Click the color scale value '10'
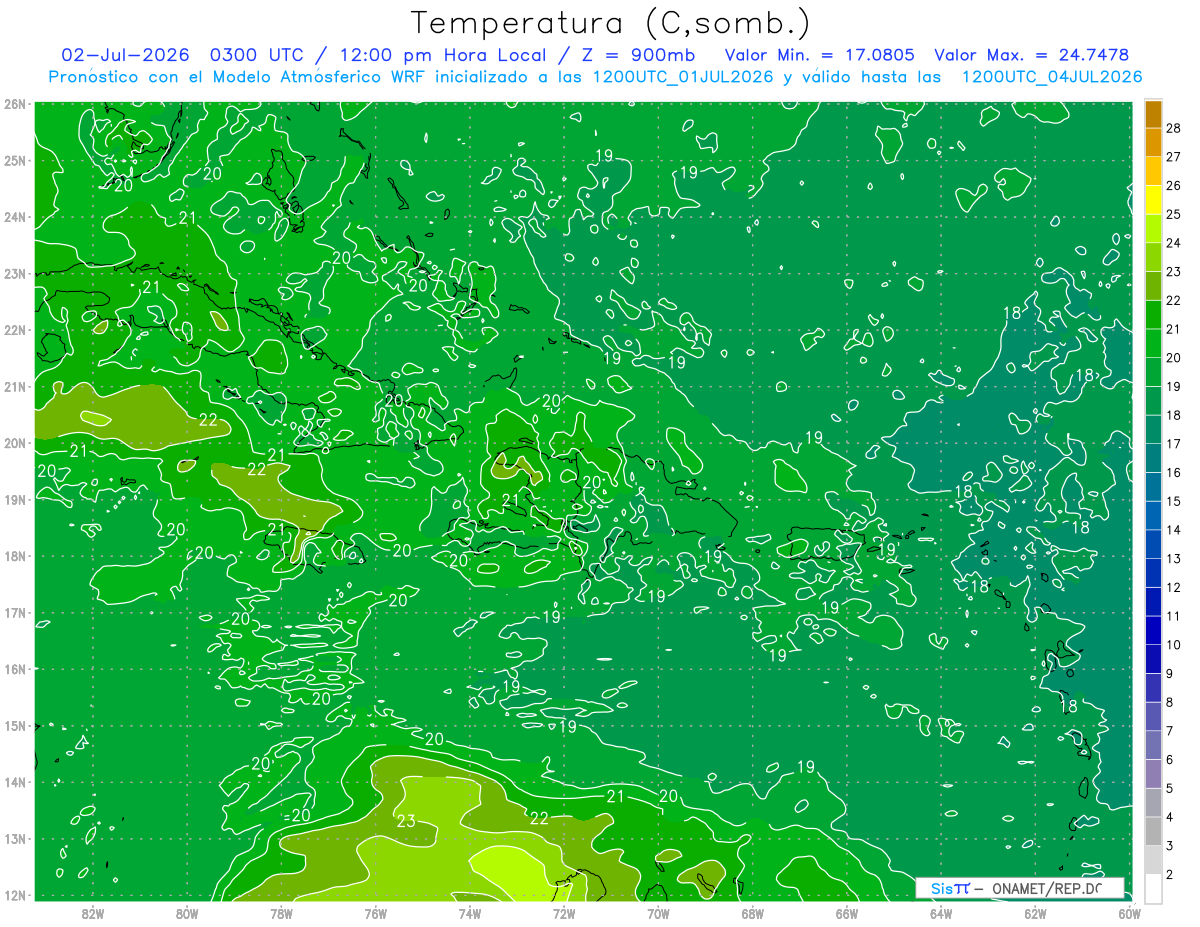Viewport: 1200px width, 927px height. click(1174, 645)
